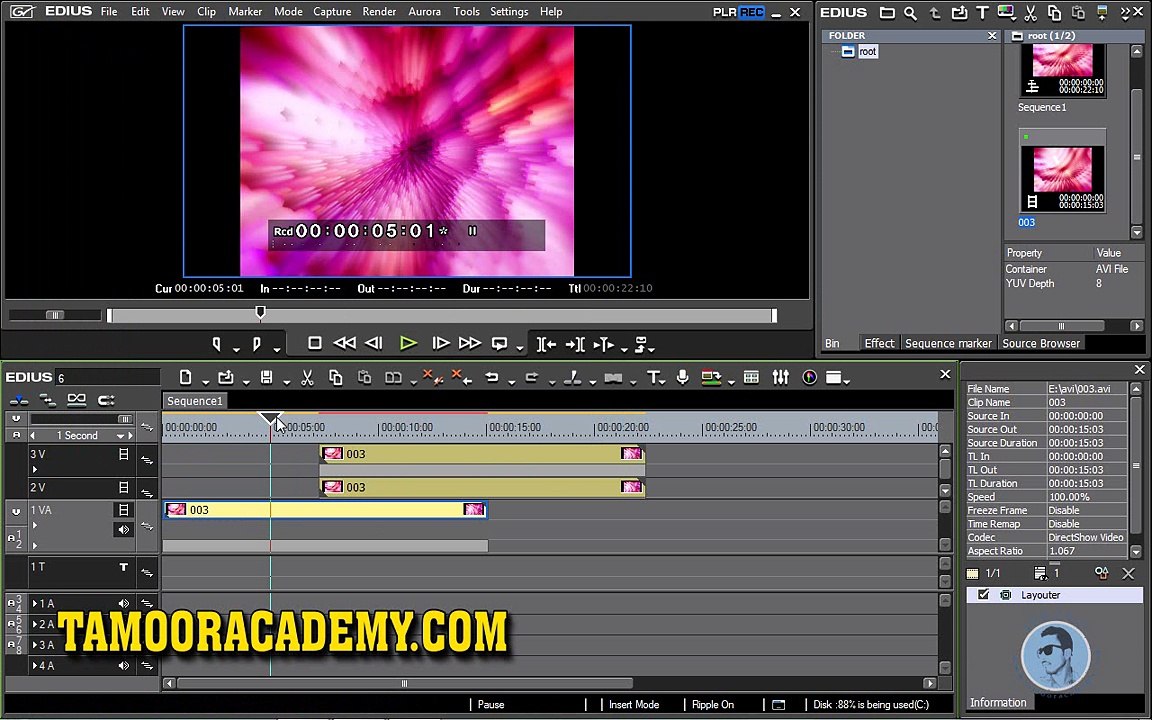Toggle video mute on 2 V track

click(x=123, y=487)
